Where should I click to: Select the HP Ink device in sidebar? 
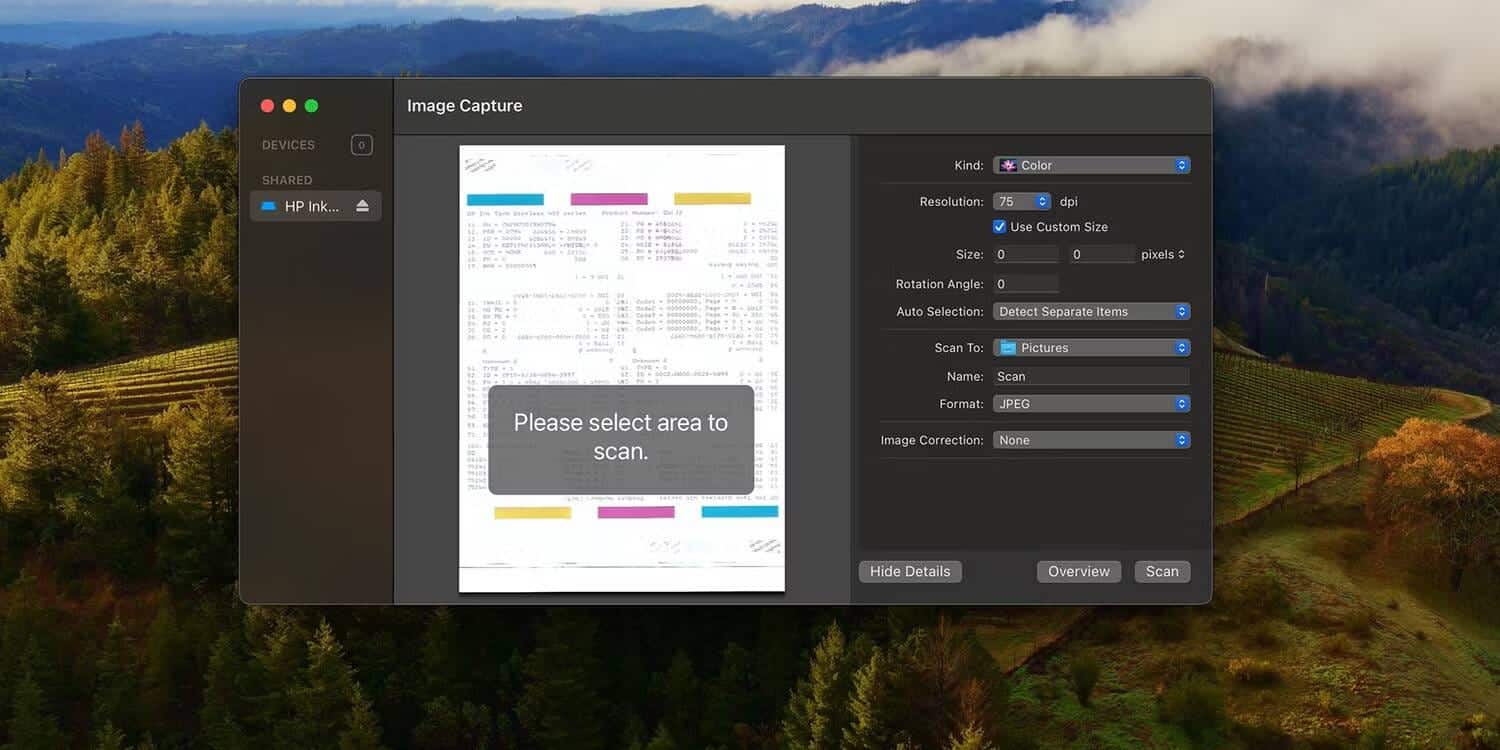312,206
